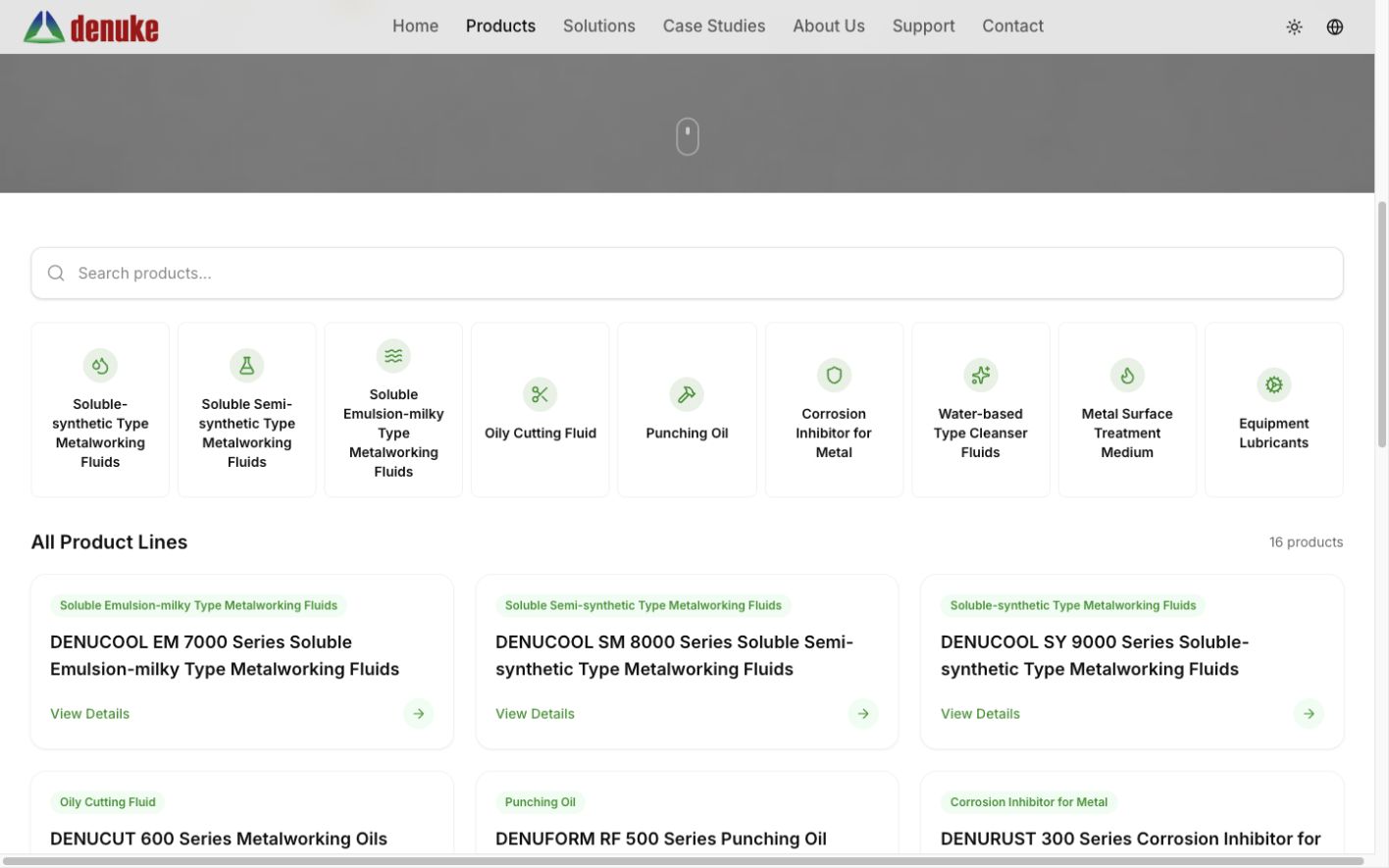1389x868 pixels.
Task: Open DENUCOOL SM 8000 Series title
Action: click(675, 656)
